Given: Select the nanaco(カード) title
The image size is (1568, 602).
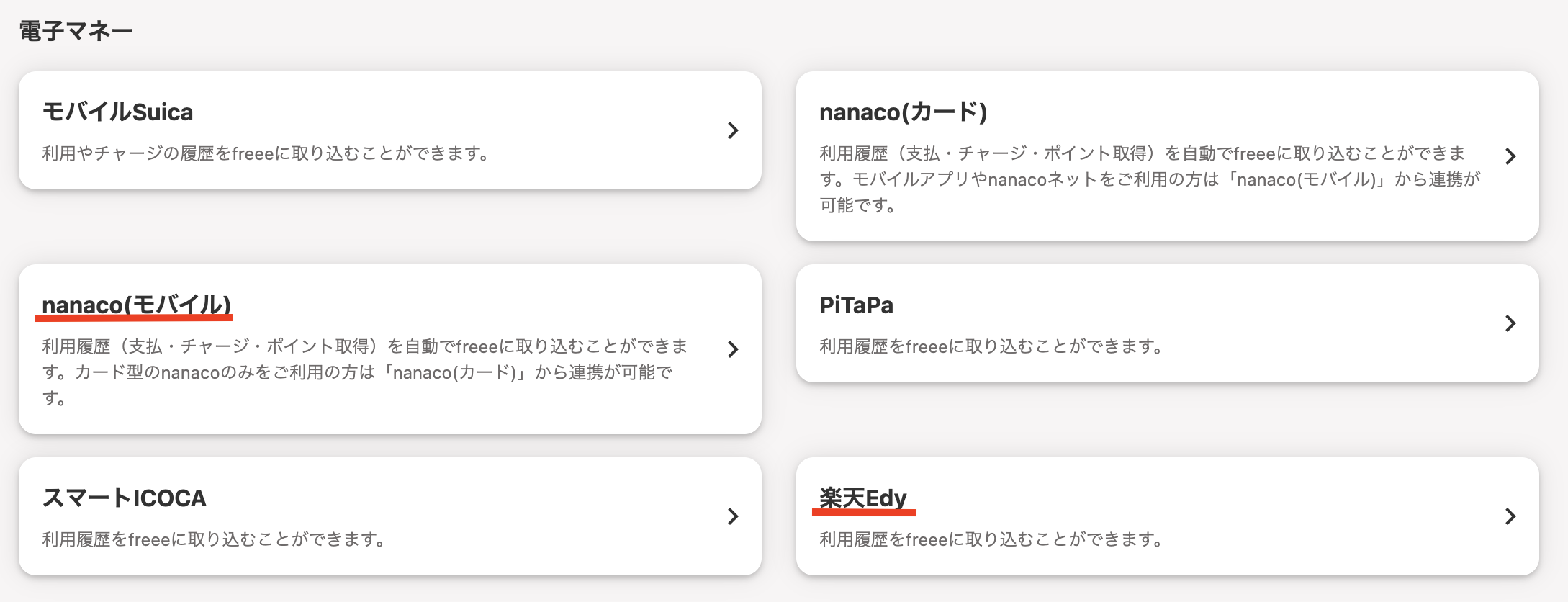Looking at the screenshot, I should pyautogui.click(x=903, y=112).
